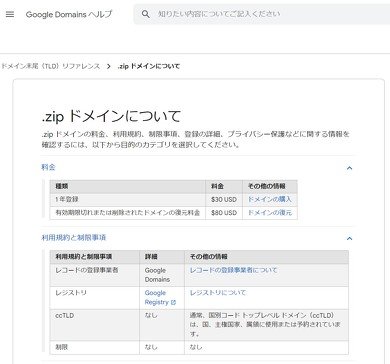The height and width of the screenshot is (364, 390).
Task: Click the 料金 section heading
Action: pos(48,167)
